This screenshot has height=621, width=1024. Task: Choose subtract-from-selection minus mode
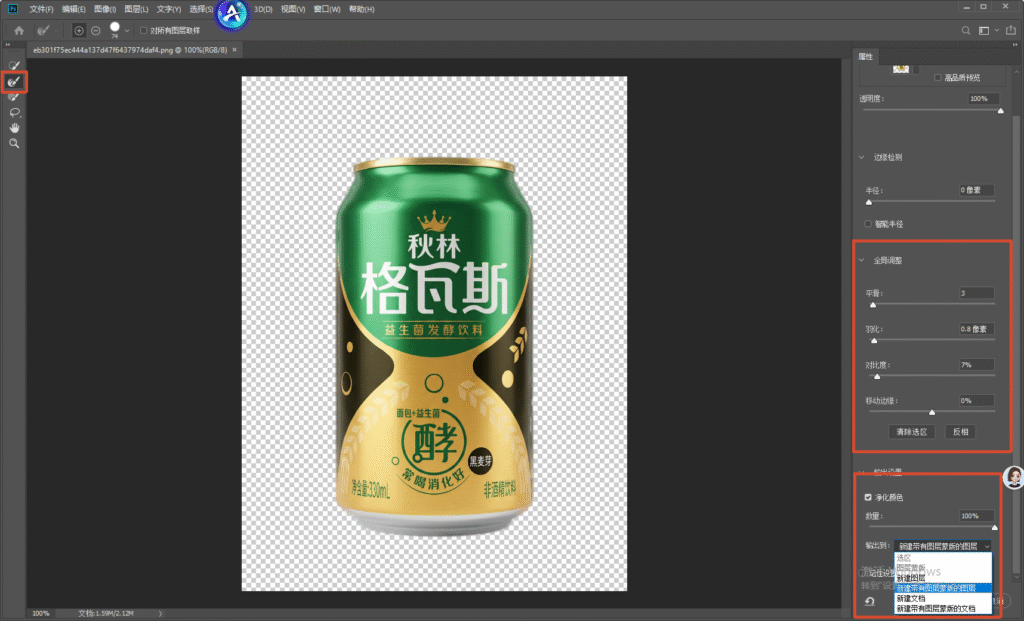tap(96, 30)
